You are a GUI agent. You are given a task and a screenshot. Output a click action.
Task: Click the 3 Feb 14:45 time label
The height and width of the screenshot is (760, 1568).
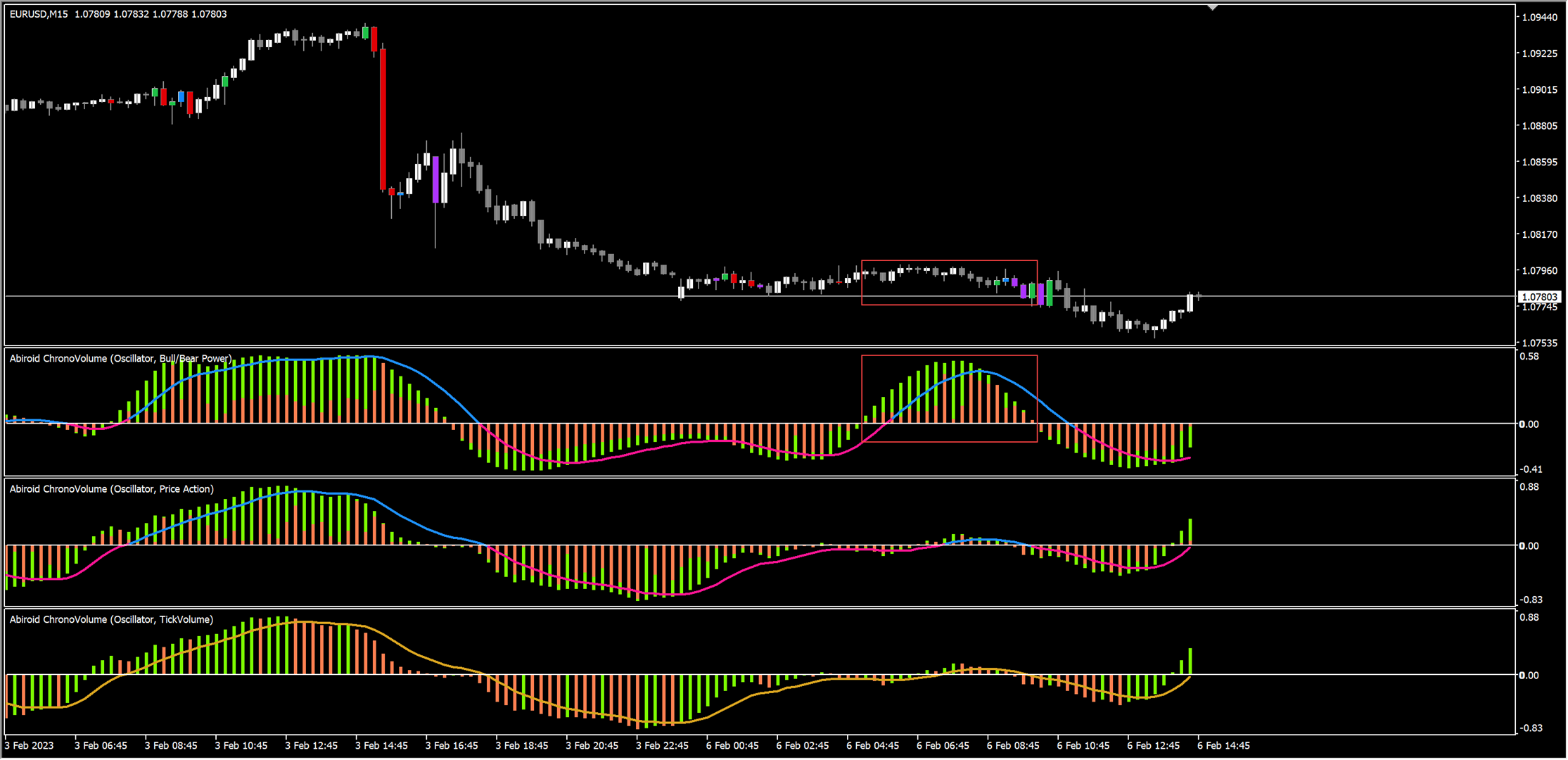click(382, 746)
